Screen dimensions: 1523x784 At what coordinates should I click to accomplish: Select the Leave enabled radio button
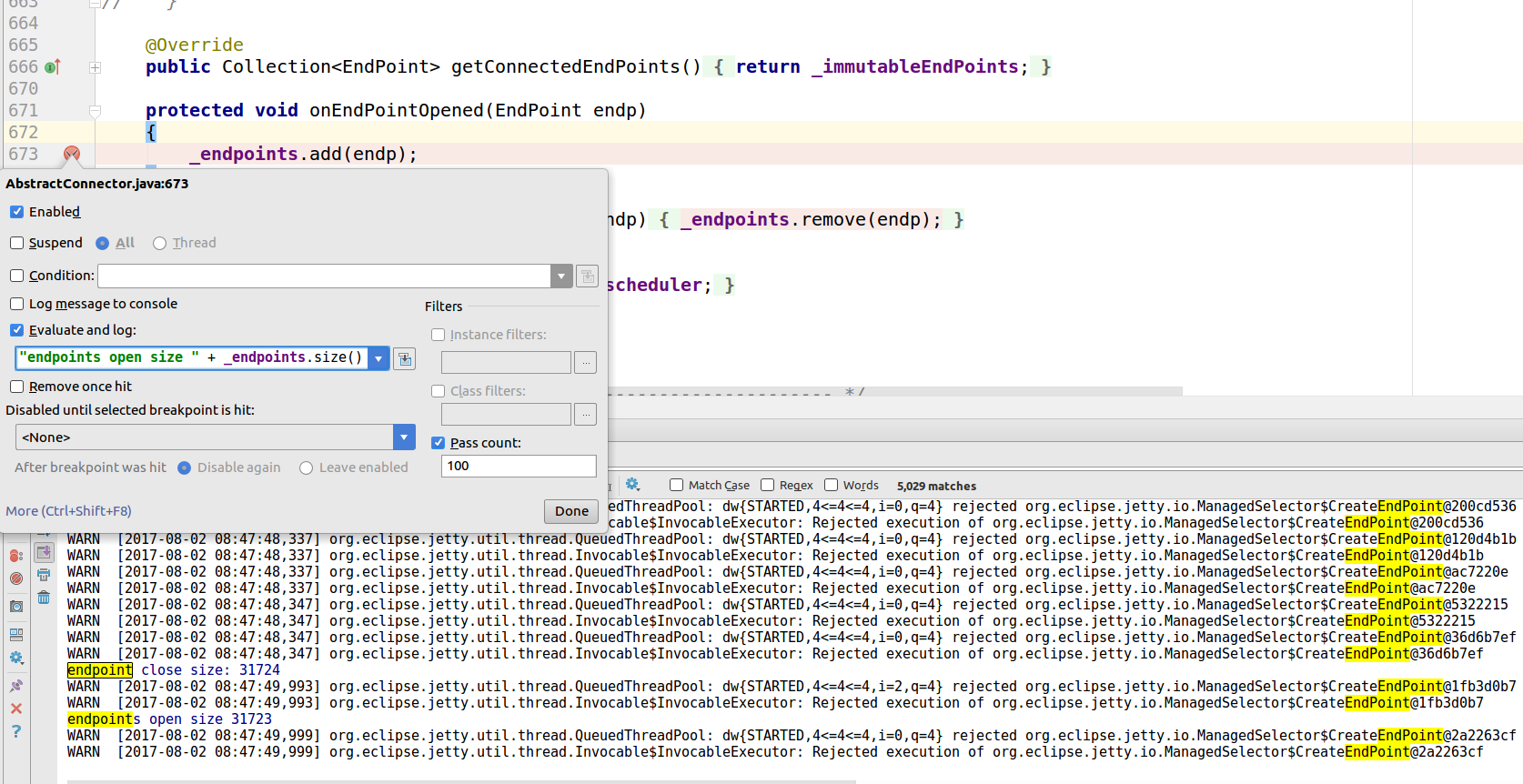[307, 467]
